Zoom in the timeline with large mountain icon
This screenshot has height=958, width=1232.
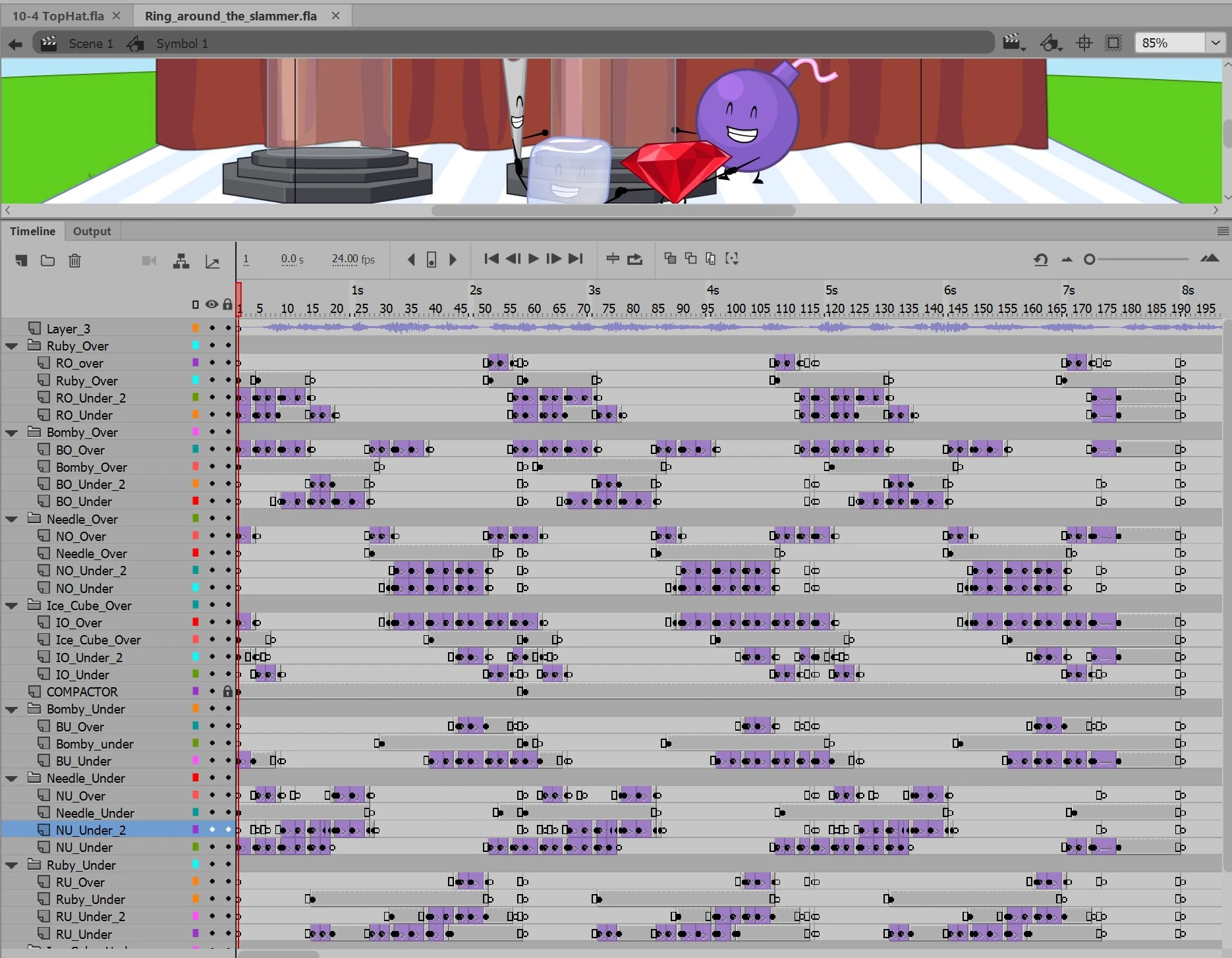(1210, 259)
